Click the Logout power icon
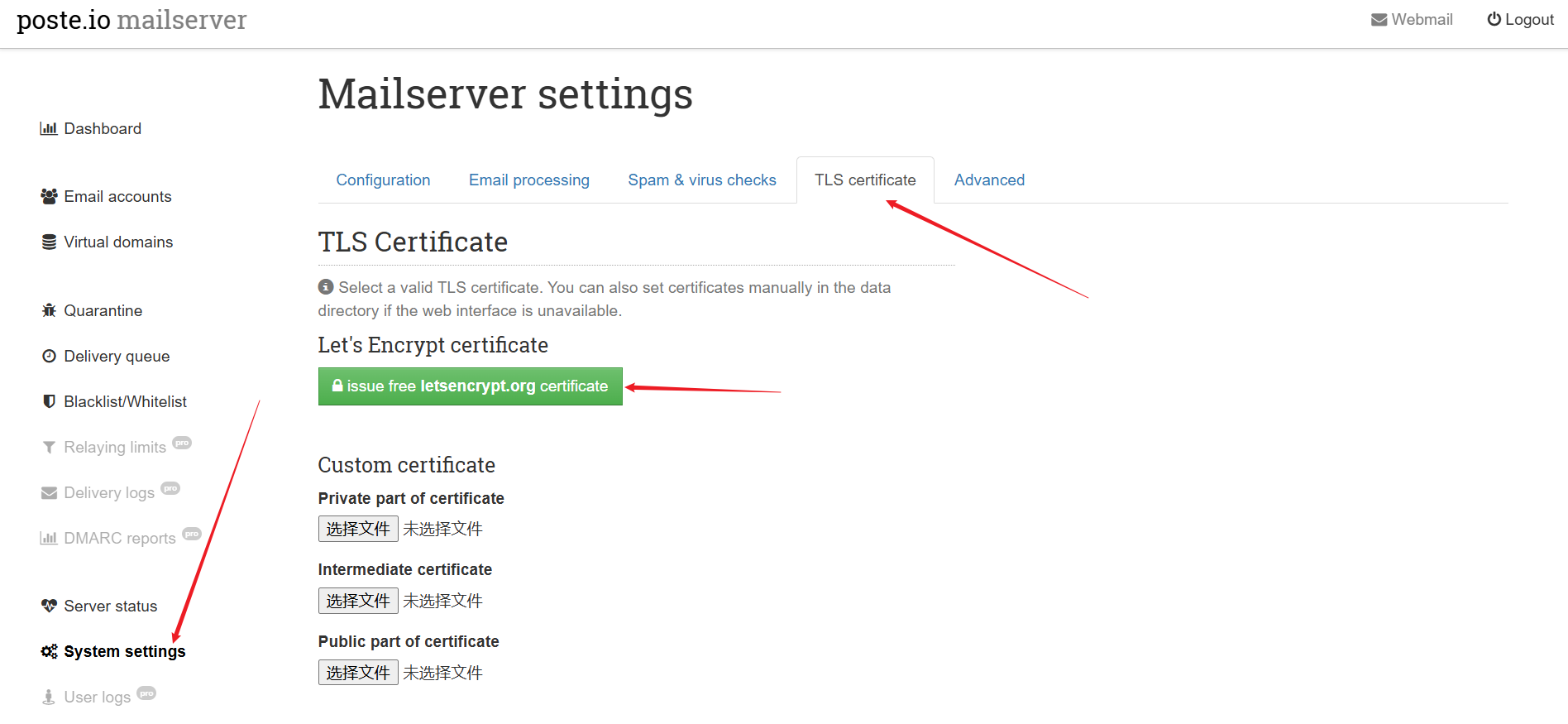This screenshot has width=1568, height=724. (1494, 19)
